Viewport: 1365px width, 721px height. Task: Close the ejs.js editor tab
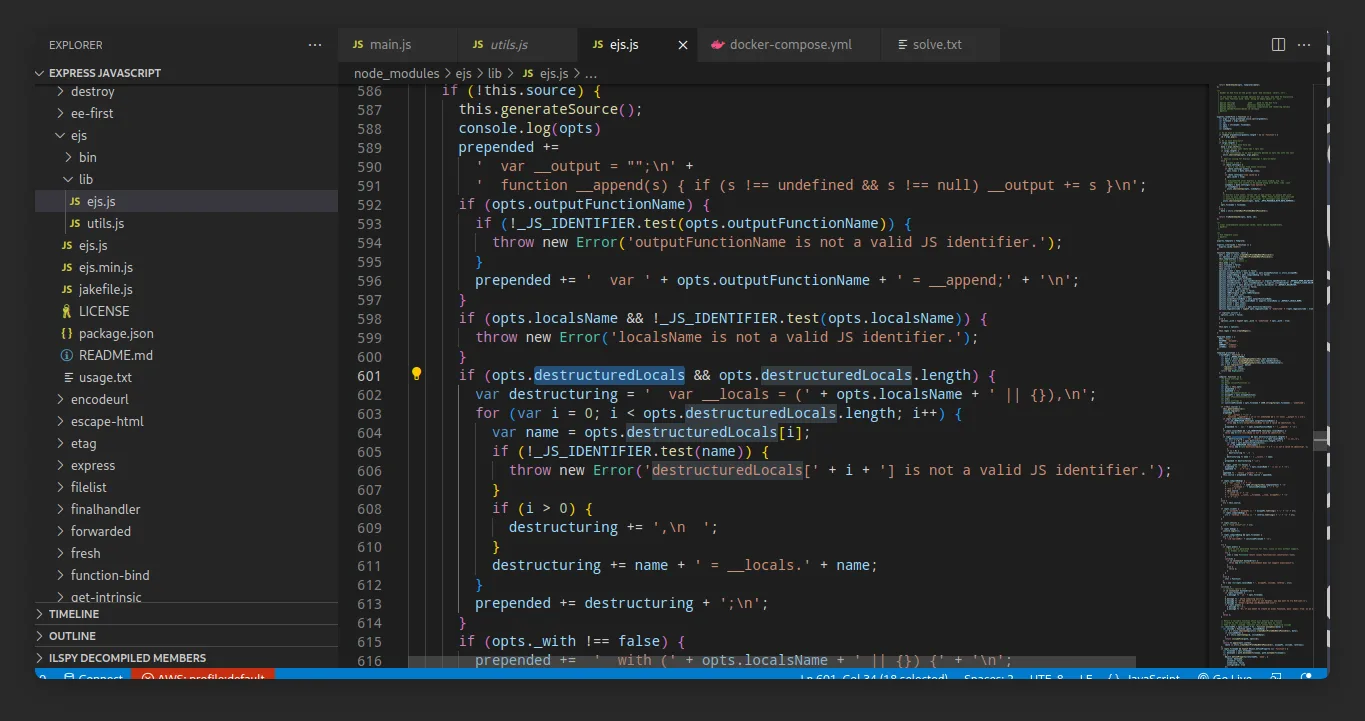(x=684, y=45)
